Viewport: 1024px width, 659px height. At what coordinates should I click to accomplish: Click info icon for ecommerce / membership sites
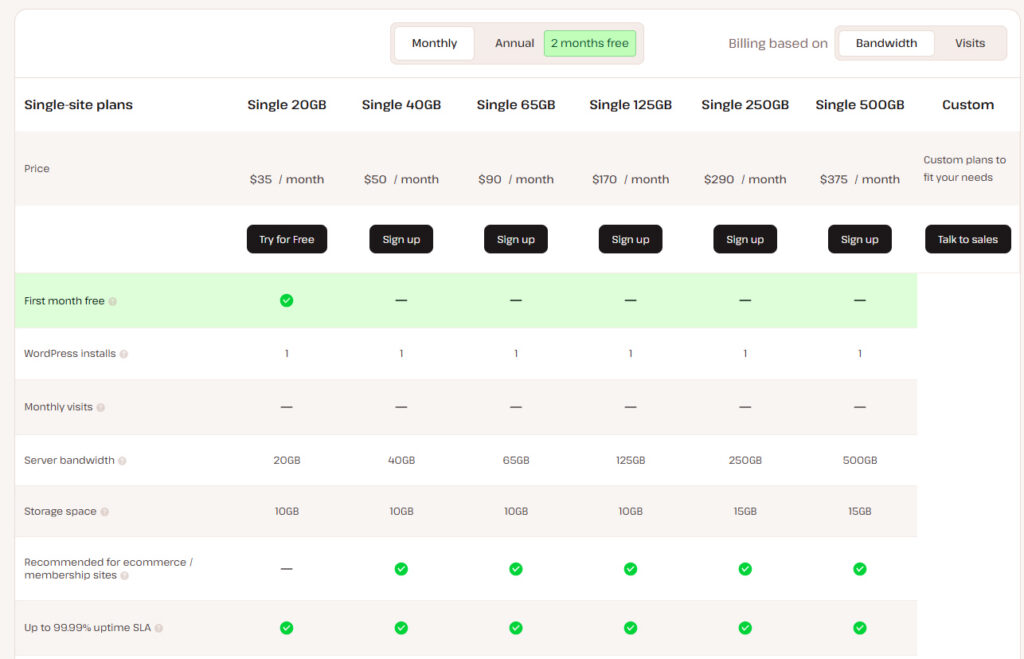(x=125, y=576)
